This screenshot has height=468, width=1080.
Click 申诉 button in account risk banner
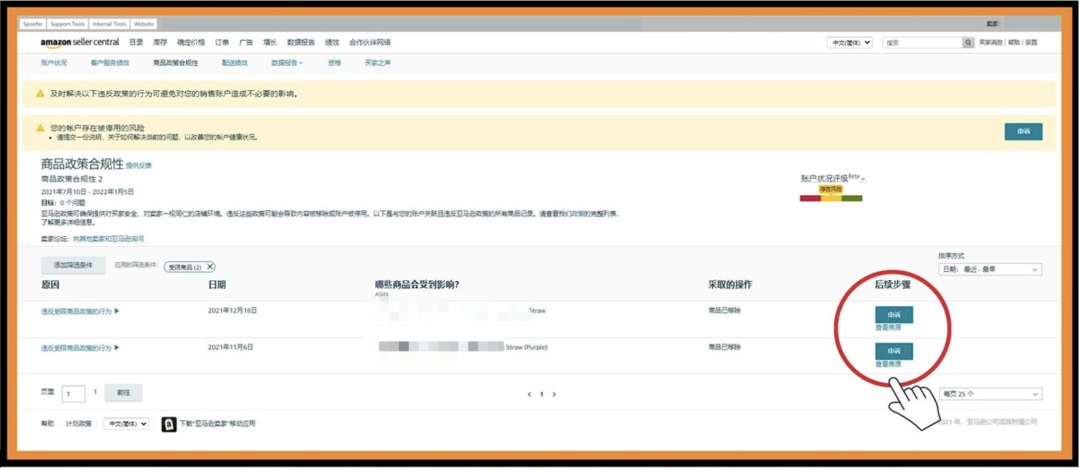(1023, 132)
